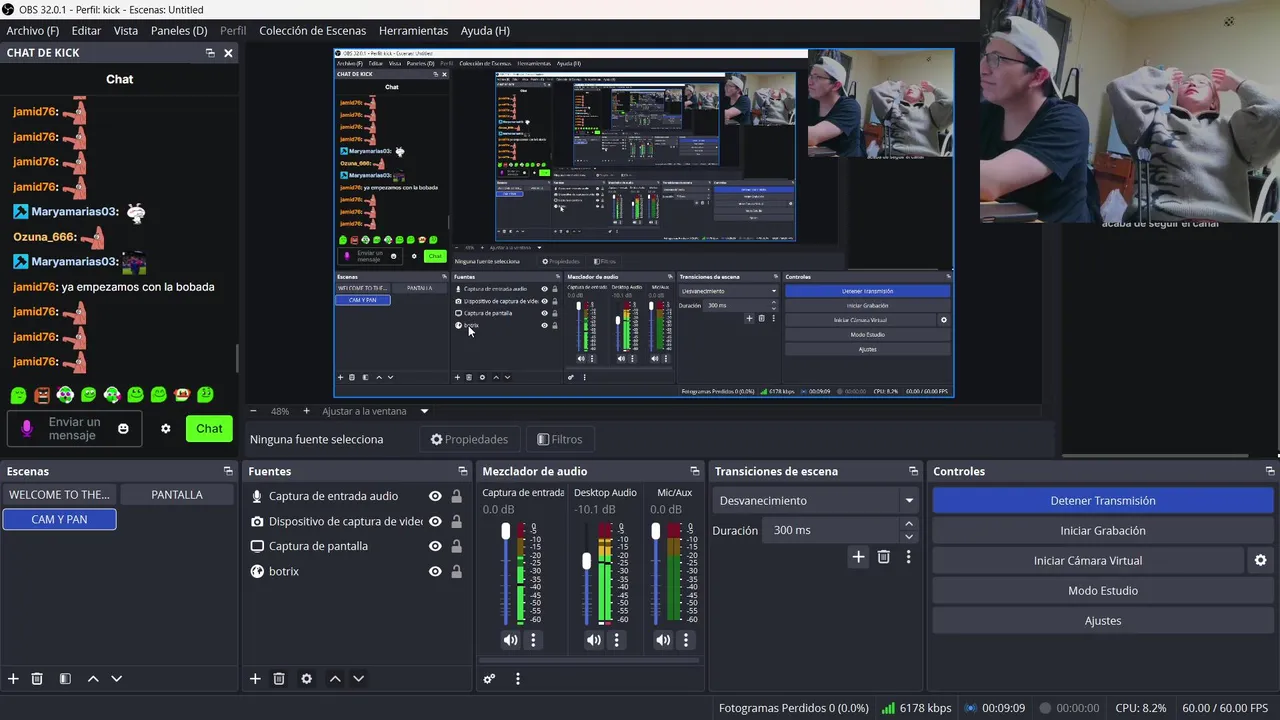The width and height of the screenshot is (1280, 720).
Task: Move scene down
Action: tap(116, 678)
